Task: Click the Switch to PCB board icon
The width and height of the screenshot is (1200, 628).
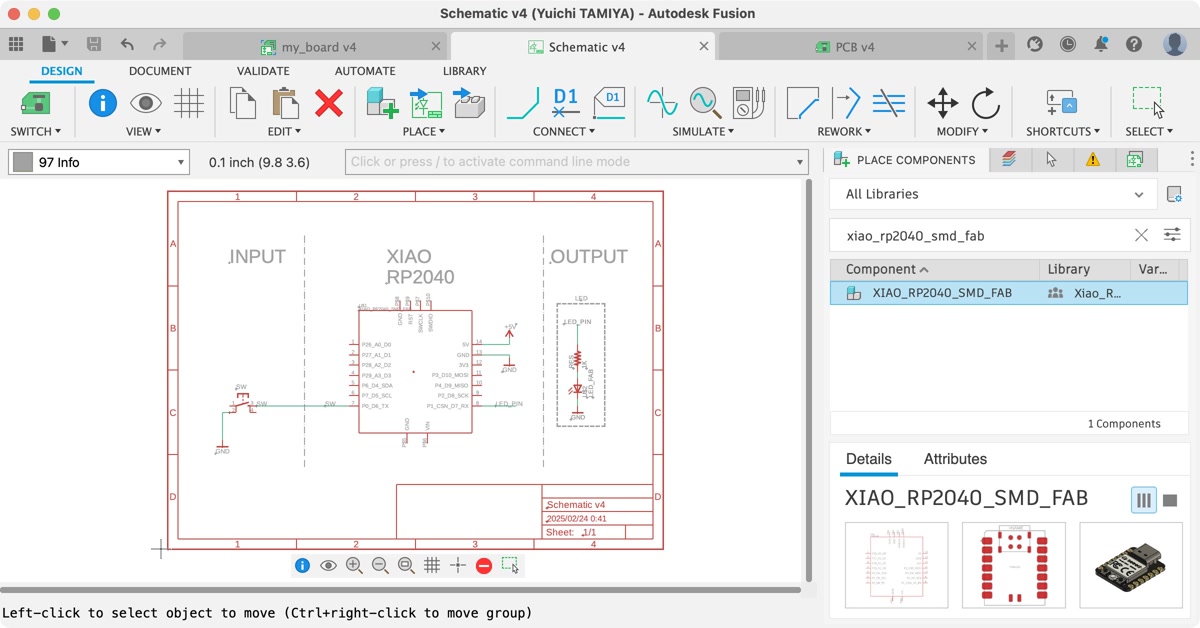Action: click(36, 103)
